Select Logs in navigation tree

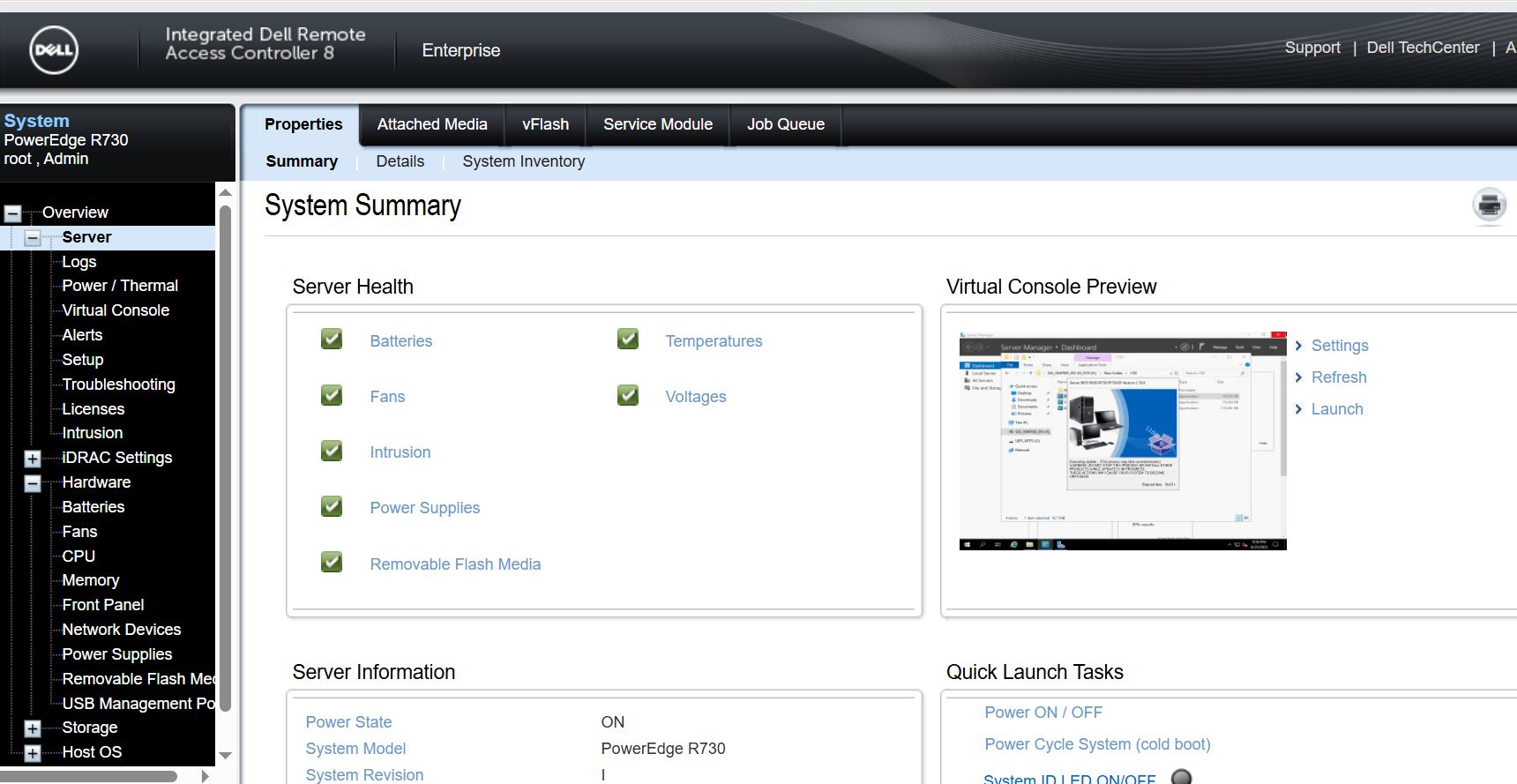tap(79, 262)
